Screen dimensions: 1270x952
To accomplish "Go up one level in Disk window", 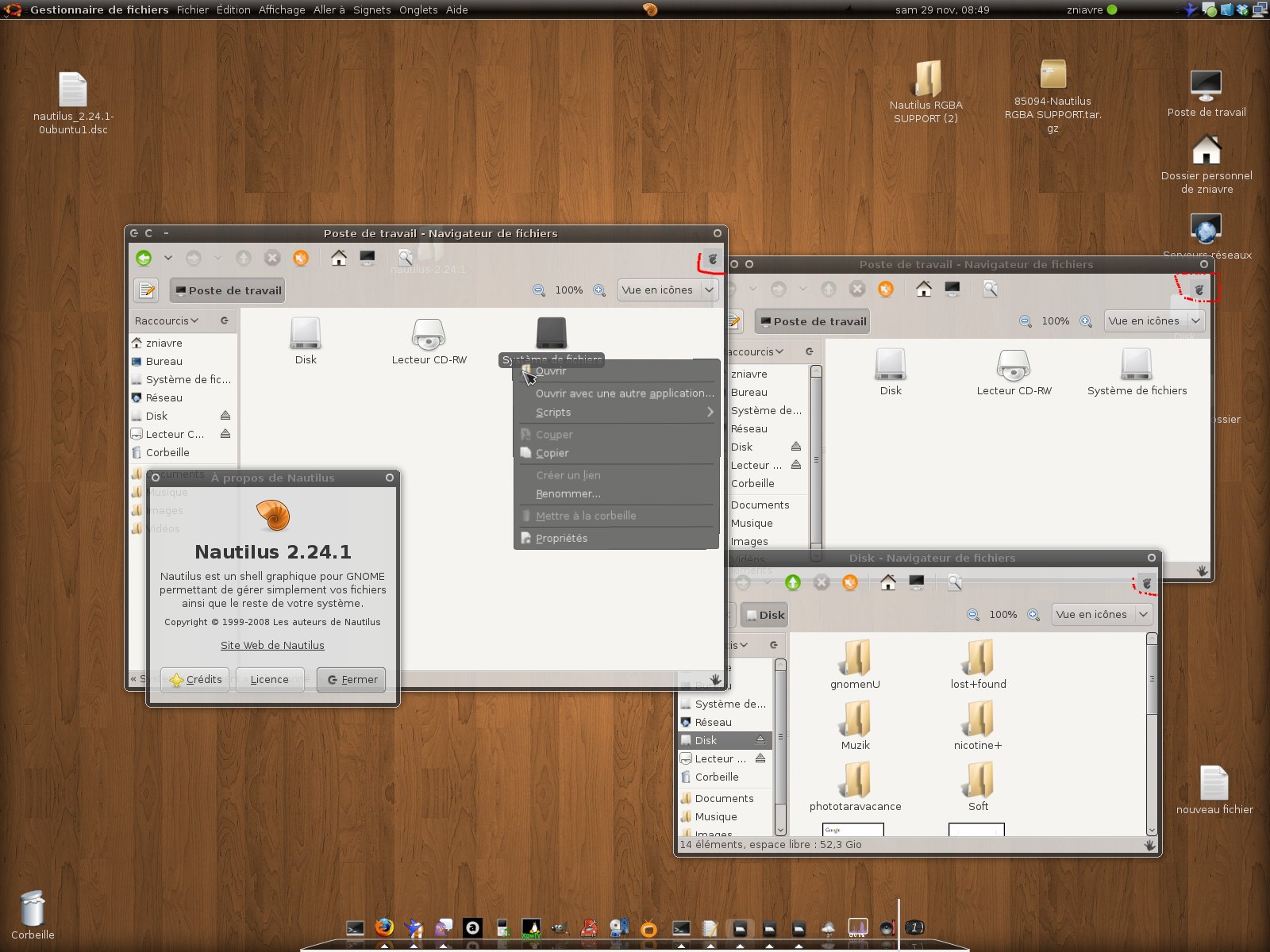I will [x=793, y=582].
